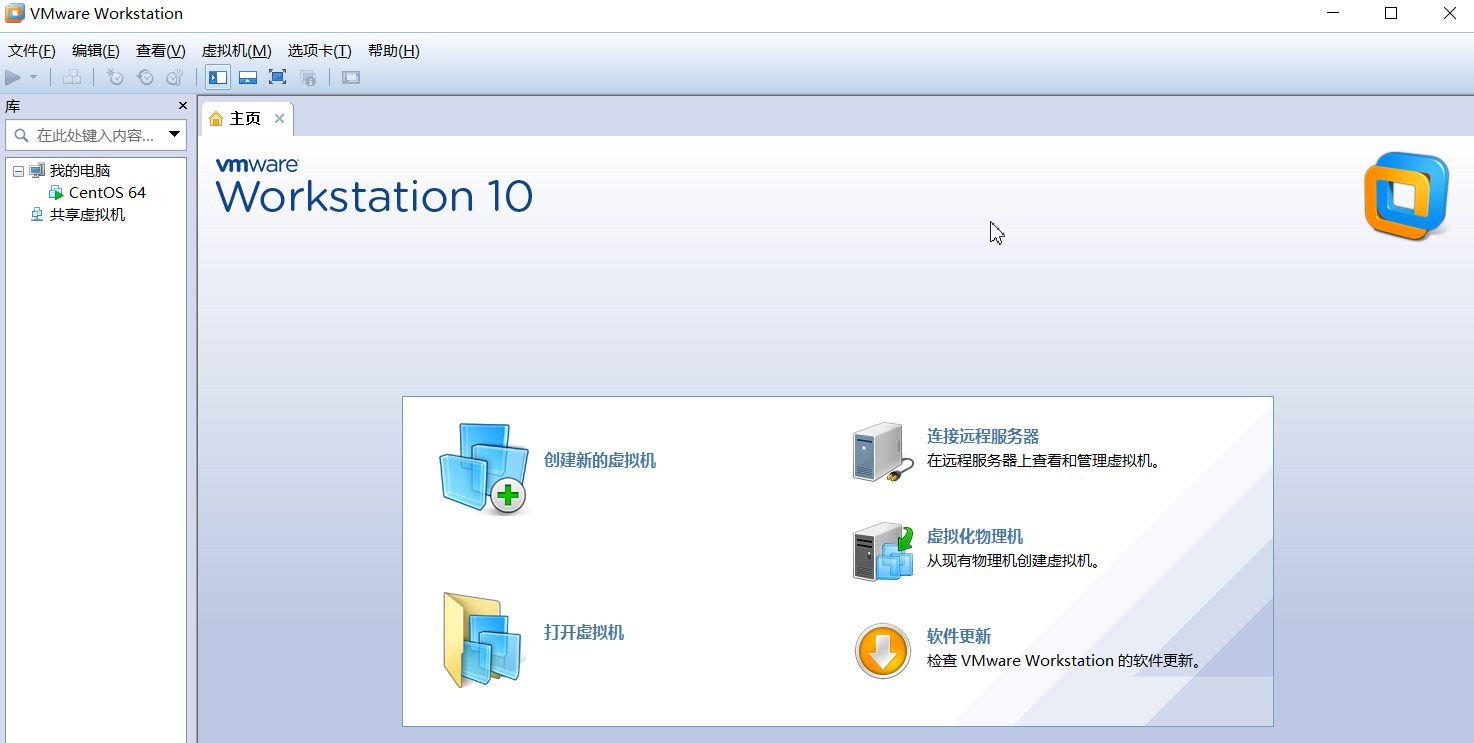Click the 打开虚拟机 link
Screen dimensions: 1474x743
tap(584, 632)
